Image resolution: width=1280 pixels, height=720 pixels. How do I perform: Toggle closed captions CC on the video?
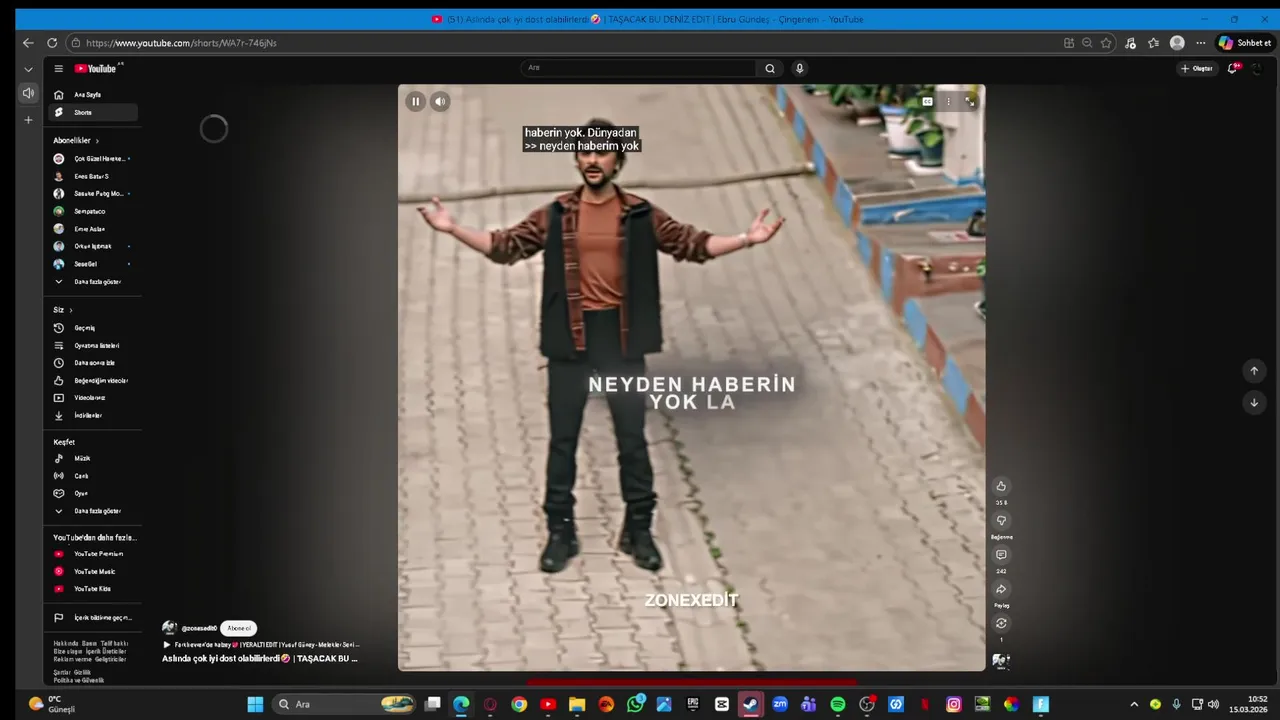(x=927, y=101)
